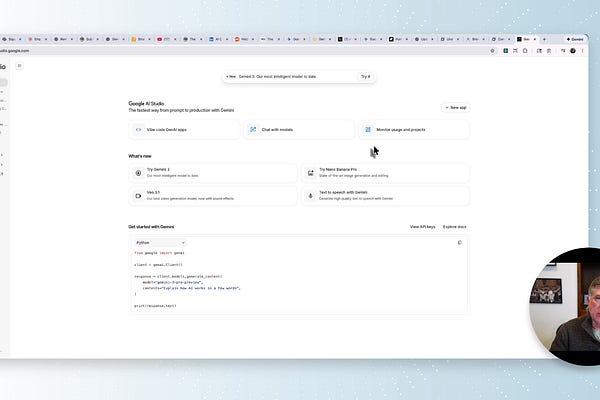This screenshot has width=600, height=400.
Task: Click the Google AI Studio heading
Action: (x=146, y=104)
